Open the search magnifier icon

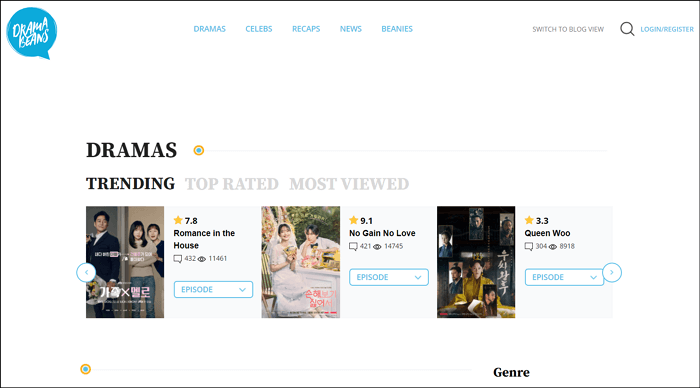pyautogui.click(x=627, y=29)
